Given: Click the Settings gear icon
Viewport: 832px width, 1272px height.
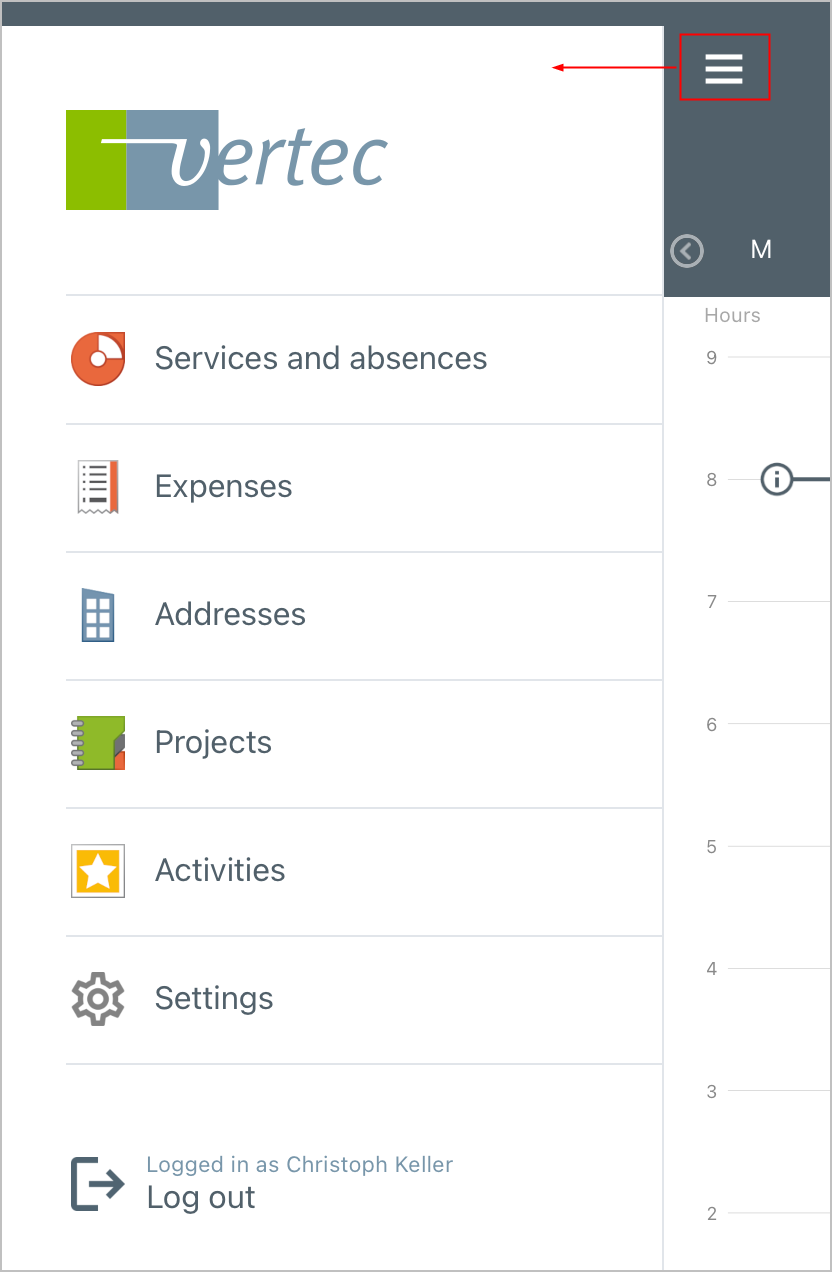Looking at the screenshot, I should pos(97,998).
